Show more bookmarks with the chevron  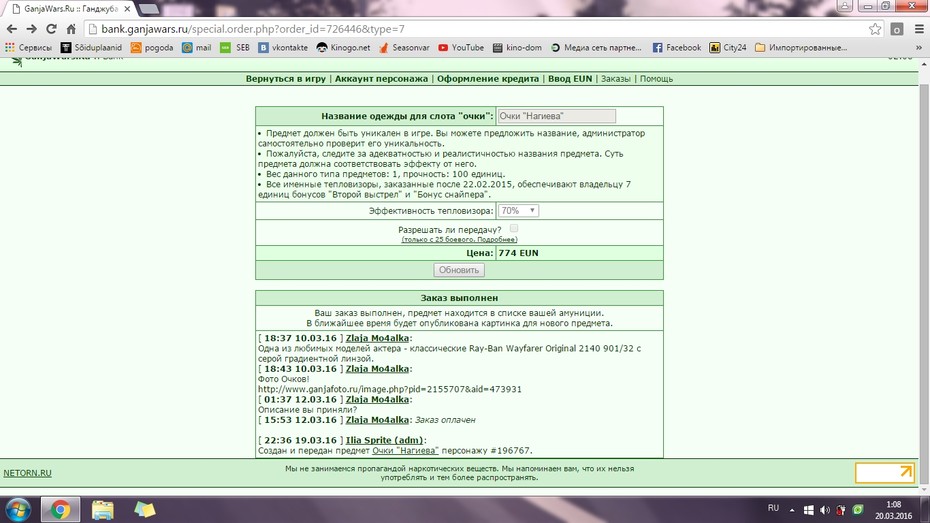pos(919,47)
